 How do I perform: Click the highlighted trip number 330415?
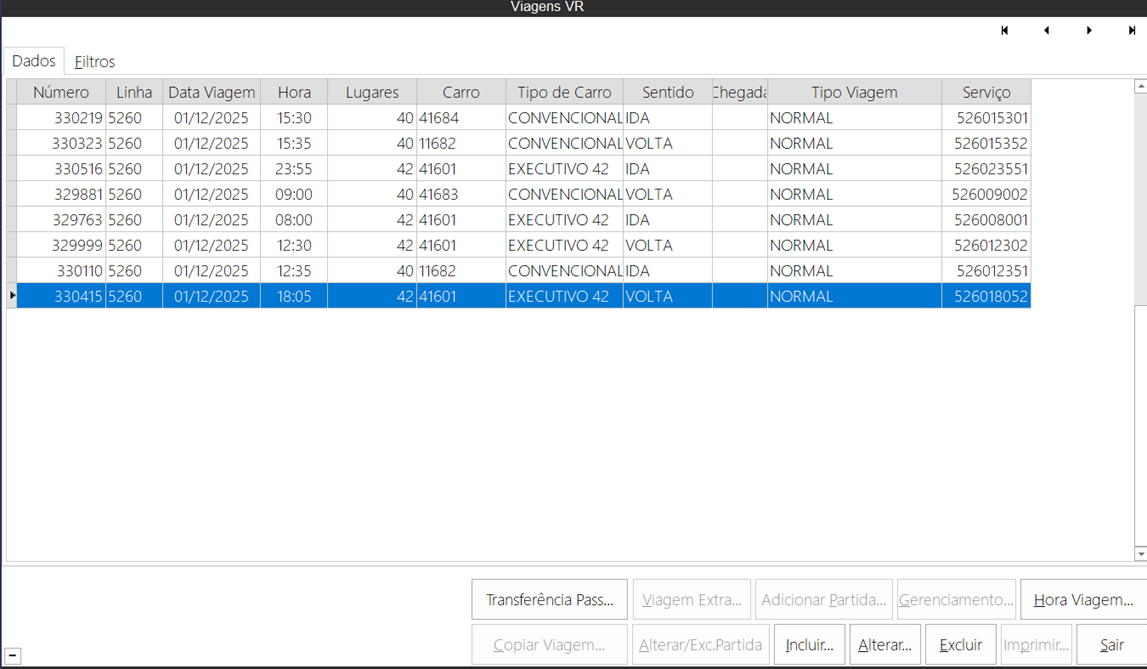pyautogui.click(x=61, y=296)
